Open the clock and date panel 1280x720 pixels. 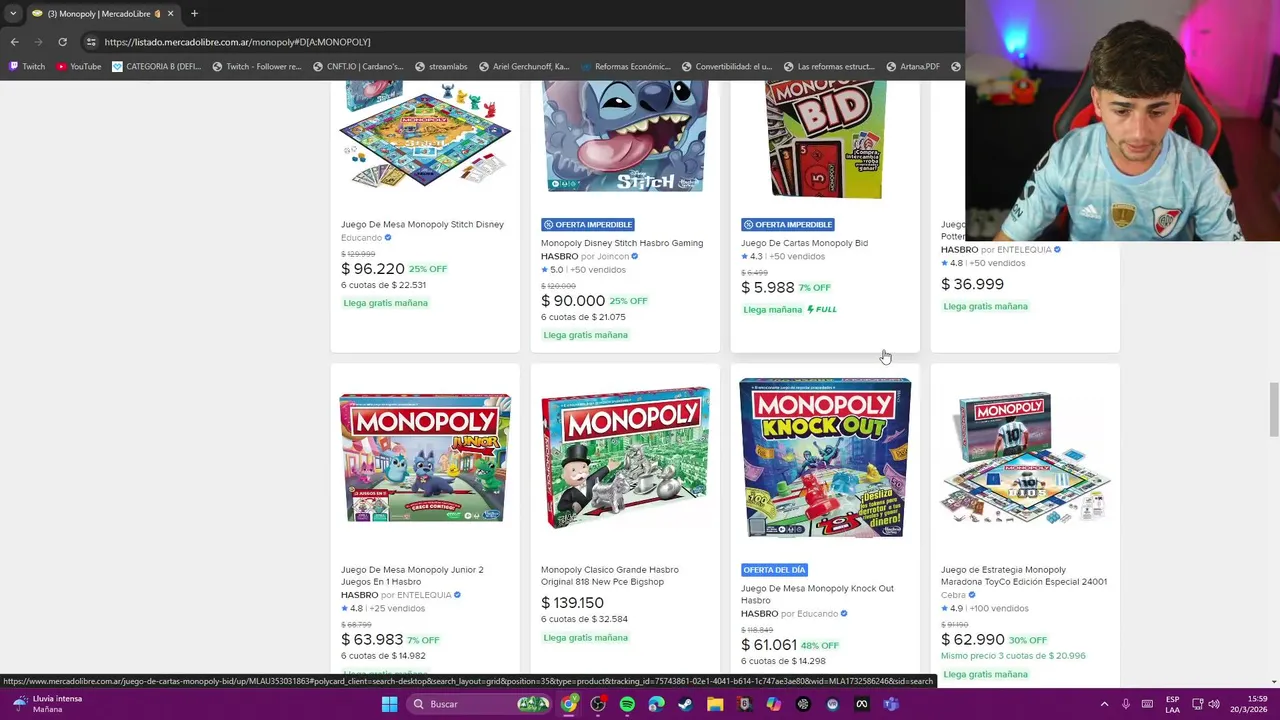pyautogui.click(x=1249, y=704)
